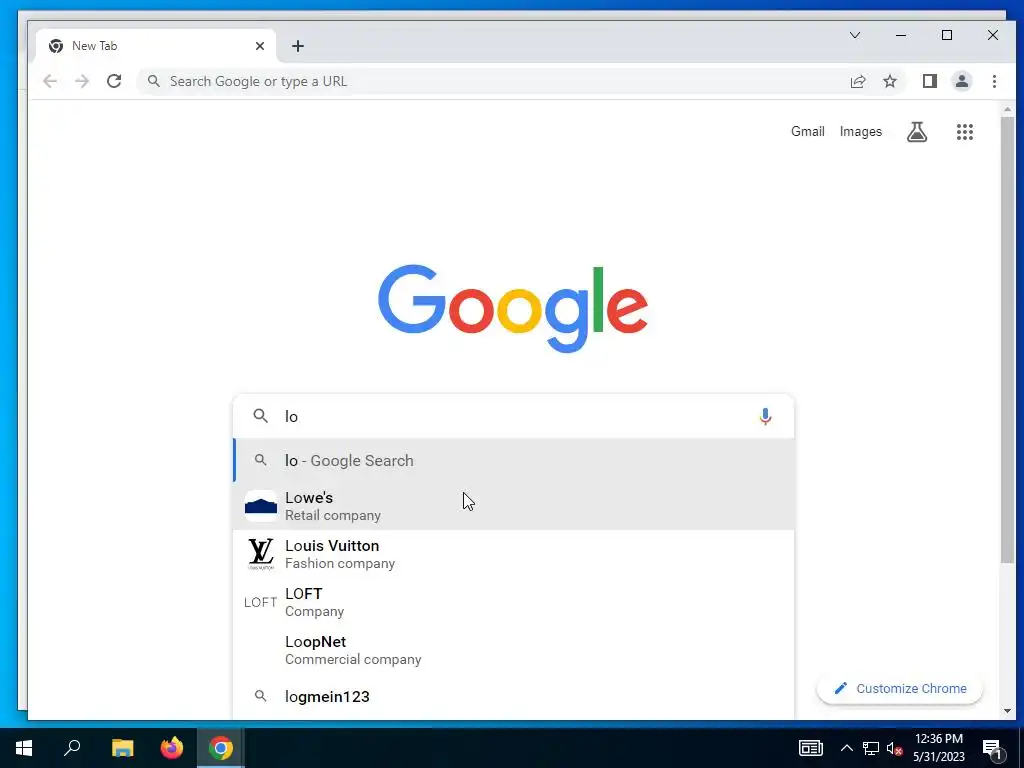Screen dimensions: 1024x768
Task: Open the side panel icon
Action: (x=929, y=81)
